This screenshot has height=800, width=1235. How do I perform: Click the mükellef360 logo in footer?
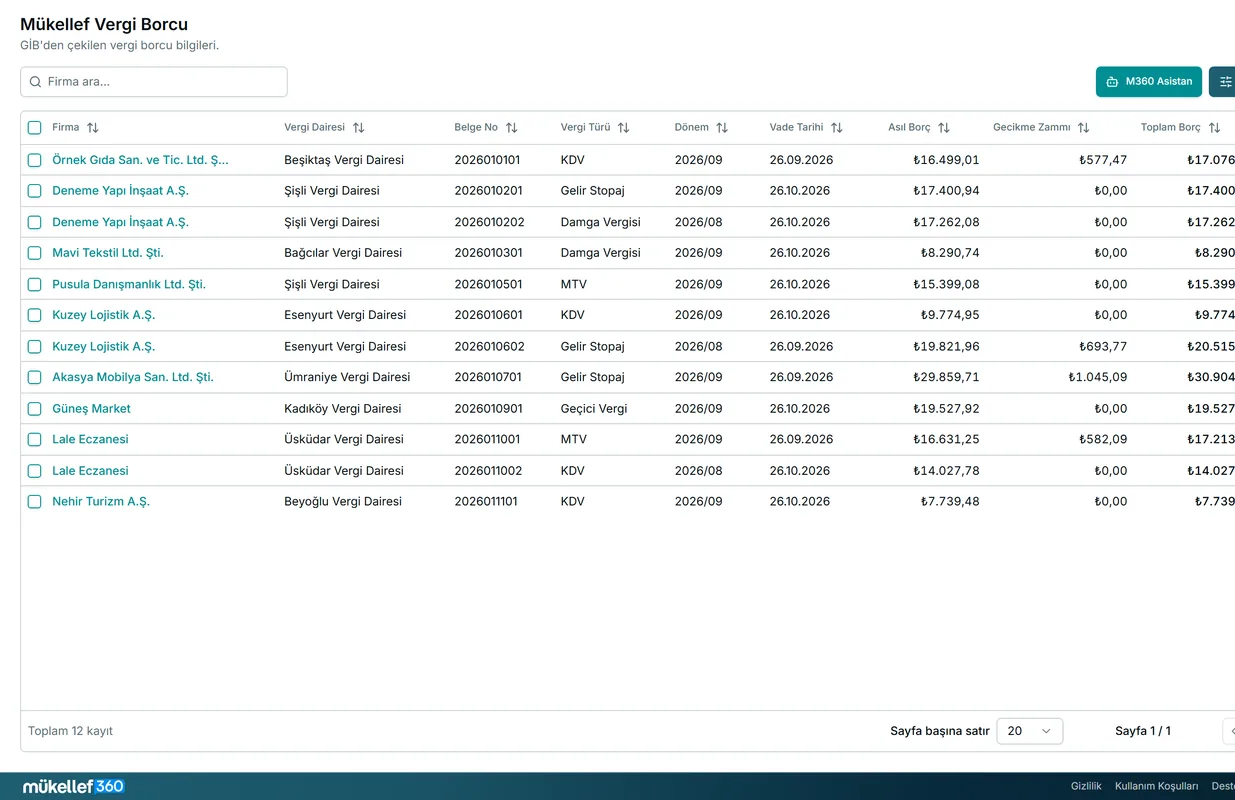tap(74, 786)
